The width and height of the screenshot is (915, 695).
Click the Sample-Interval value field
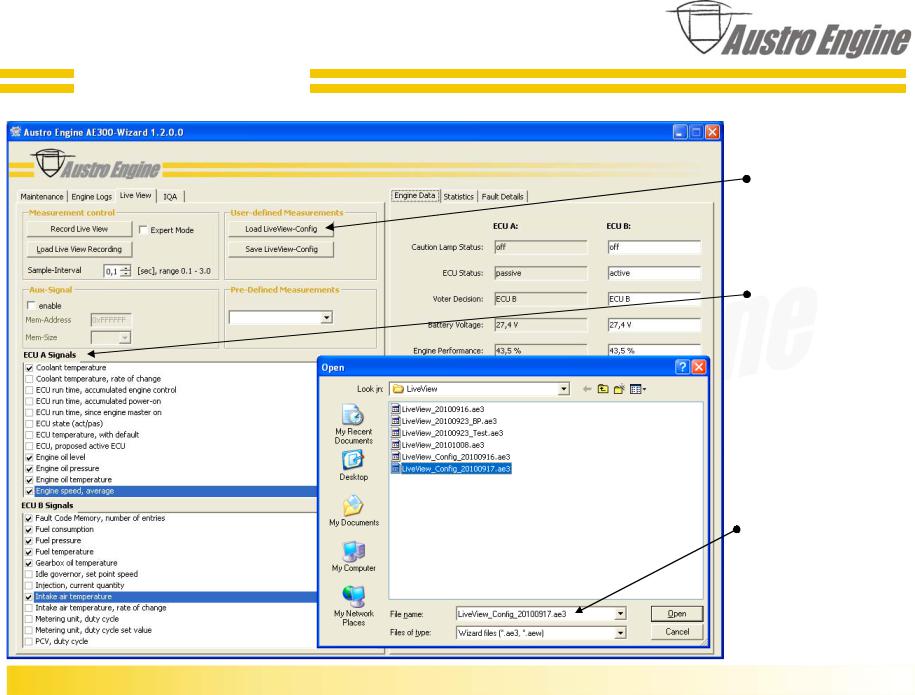(x=111, y=271)
